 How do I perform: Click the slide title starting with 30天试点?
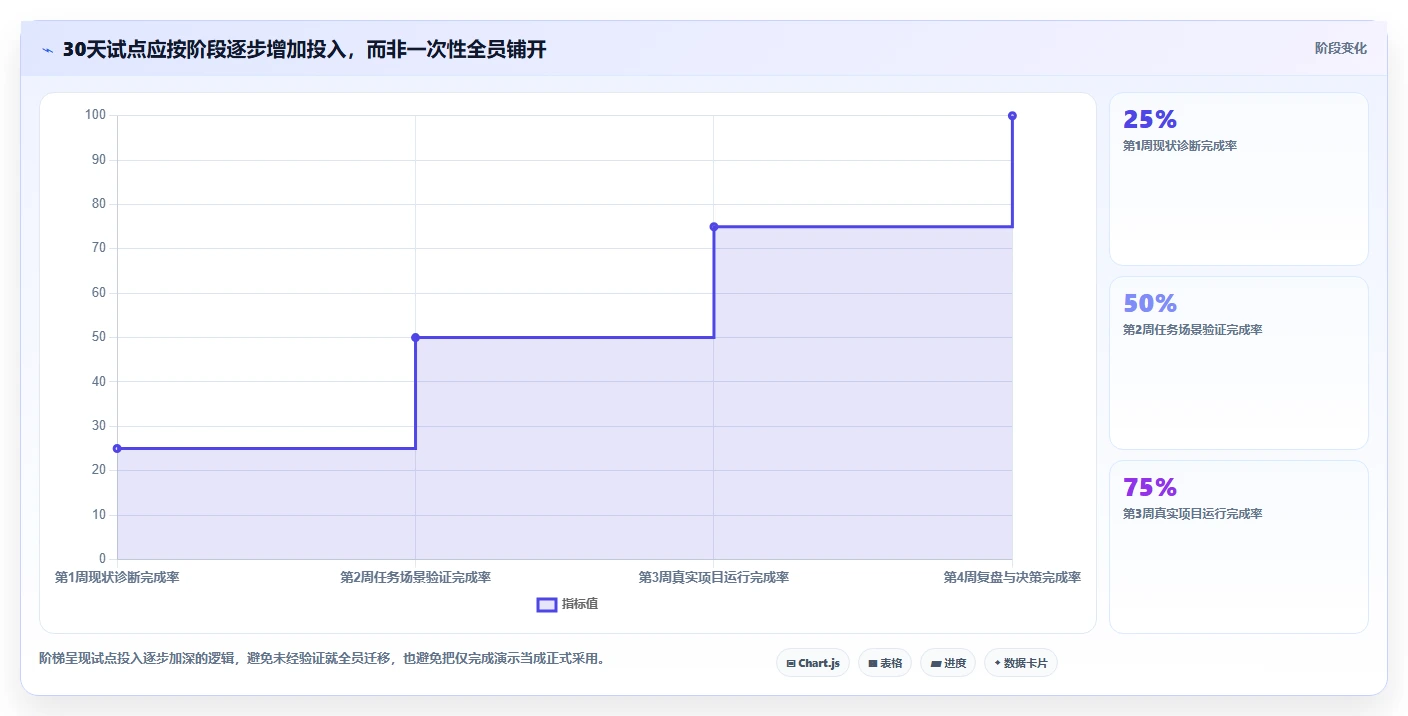click(304, 50)
